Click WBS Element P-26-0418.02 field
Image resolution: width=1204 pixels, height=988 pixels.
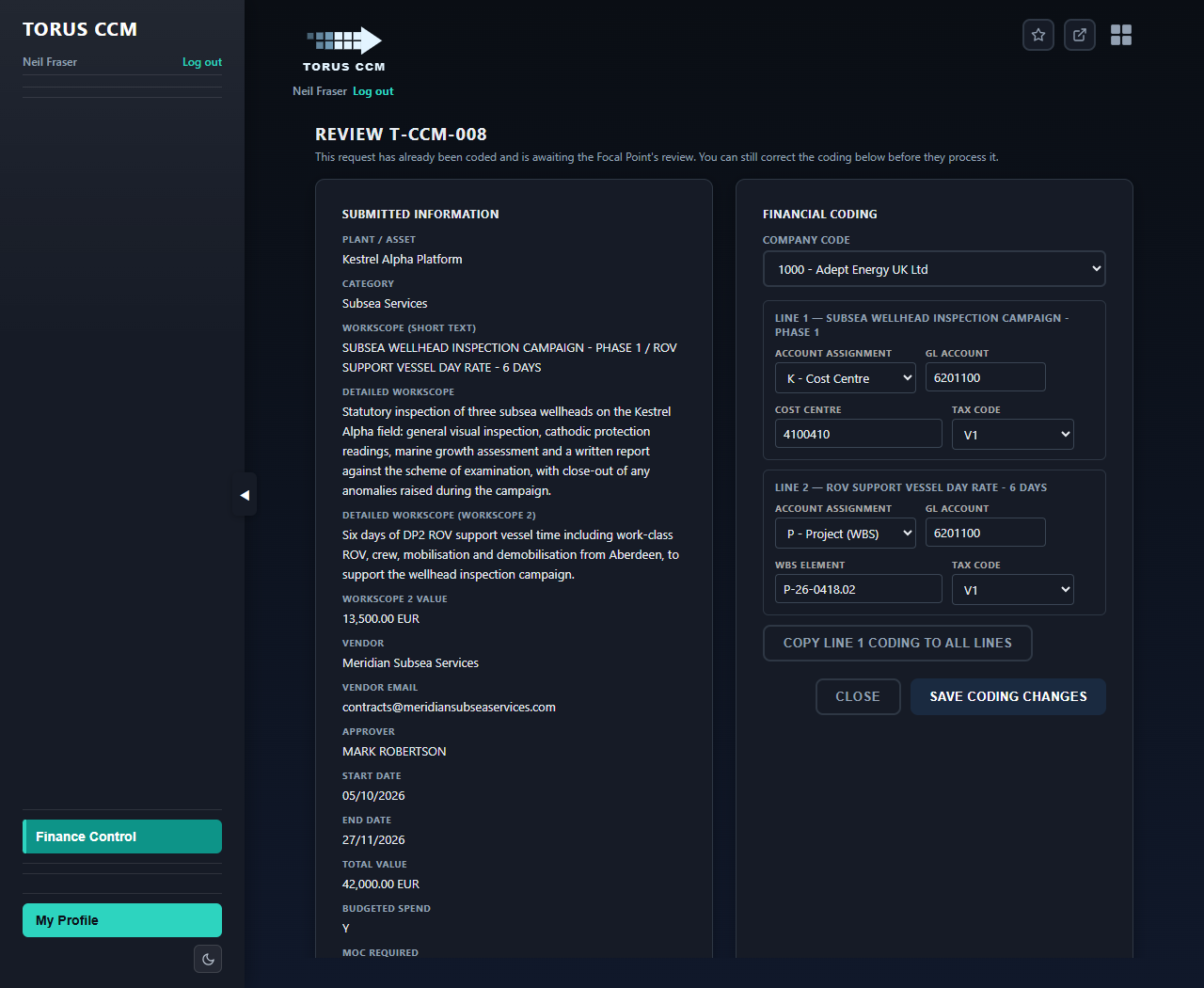(x=859, y=589)
